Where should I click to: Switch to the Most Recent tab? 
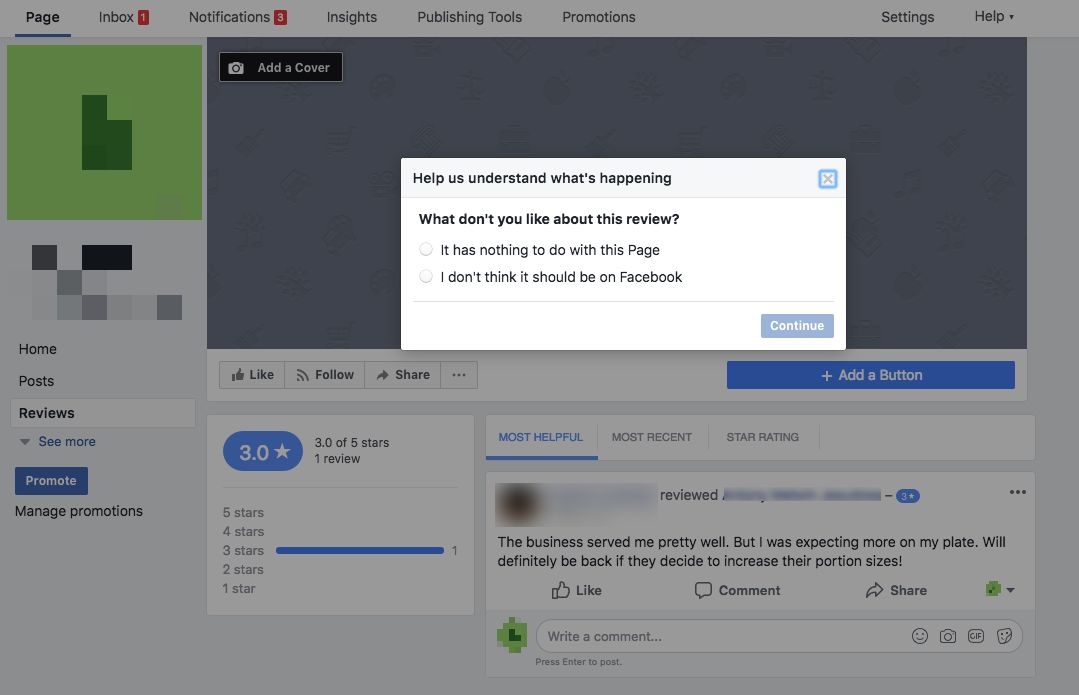[652, 437]
